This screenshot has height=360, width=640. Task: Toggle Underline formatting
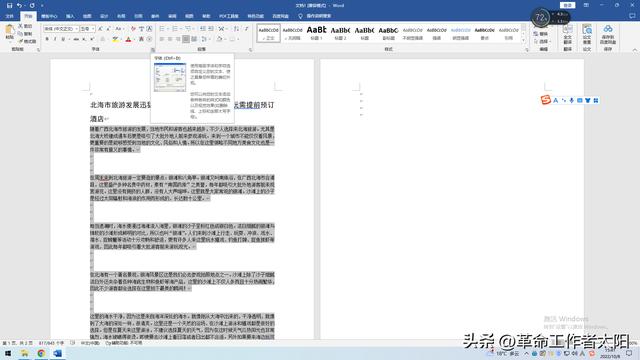pyautogui.click(x=63, y=39)
